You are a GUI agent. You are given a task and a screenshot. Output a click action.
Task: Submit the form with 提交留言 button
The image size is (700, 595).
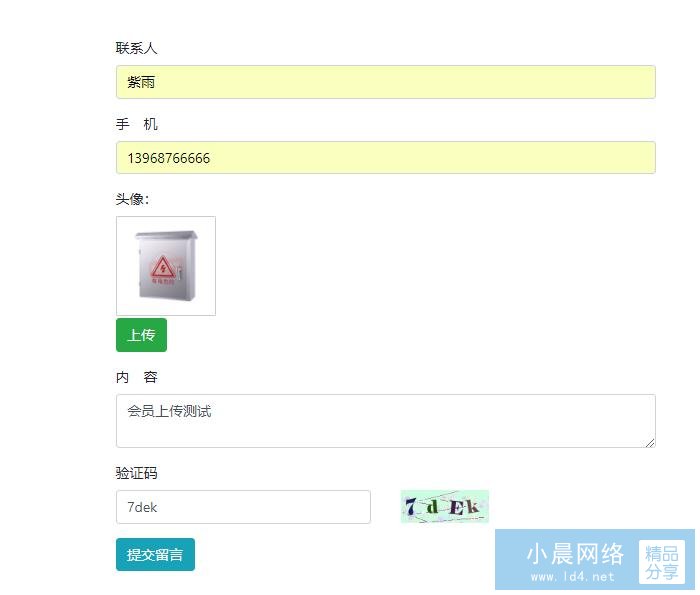(x=155, y=554)
